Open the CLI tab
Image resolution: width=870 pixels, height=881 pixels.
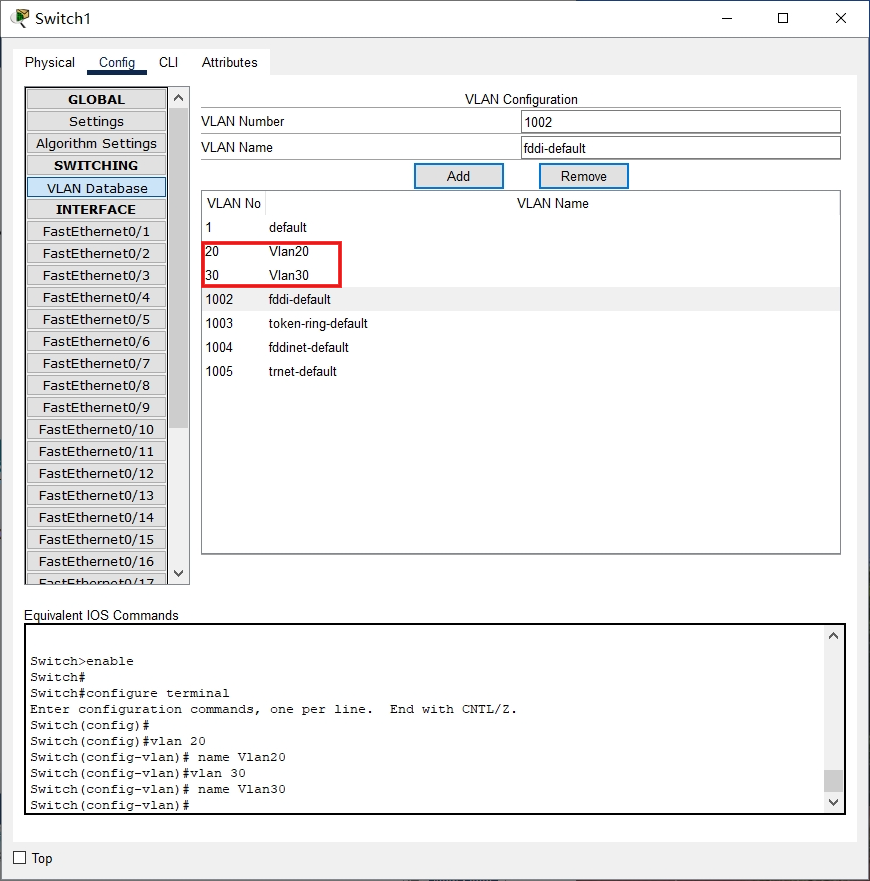[168, 62]
